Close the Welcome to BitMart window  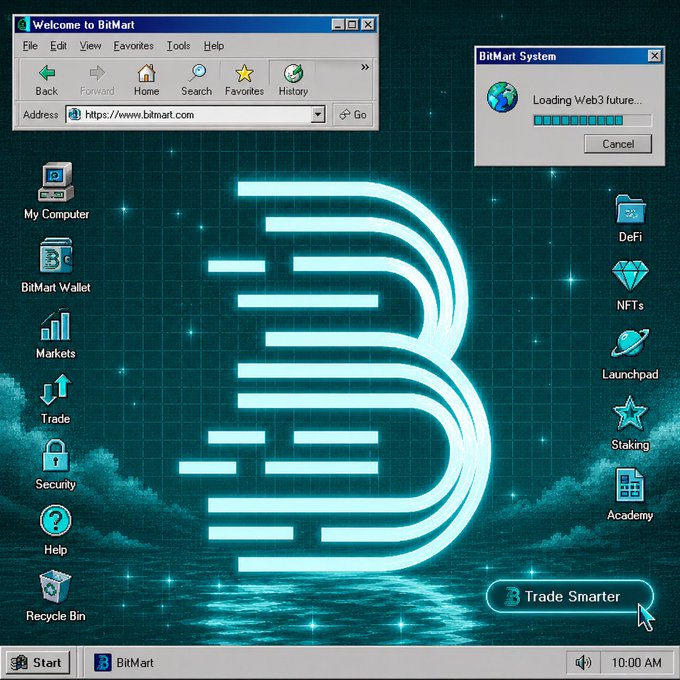pyautogui.click(x=368, y=25)
